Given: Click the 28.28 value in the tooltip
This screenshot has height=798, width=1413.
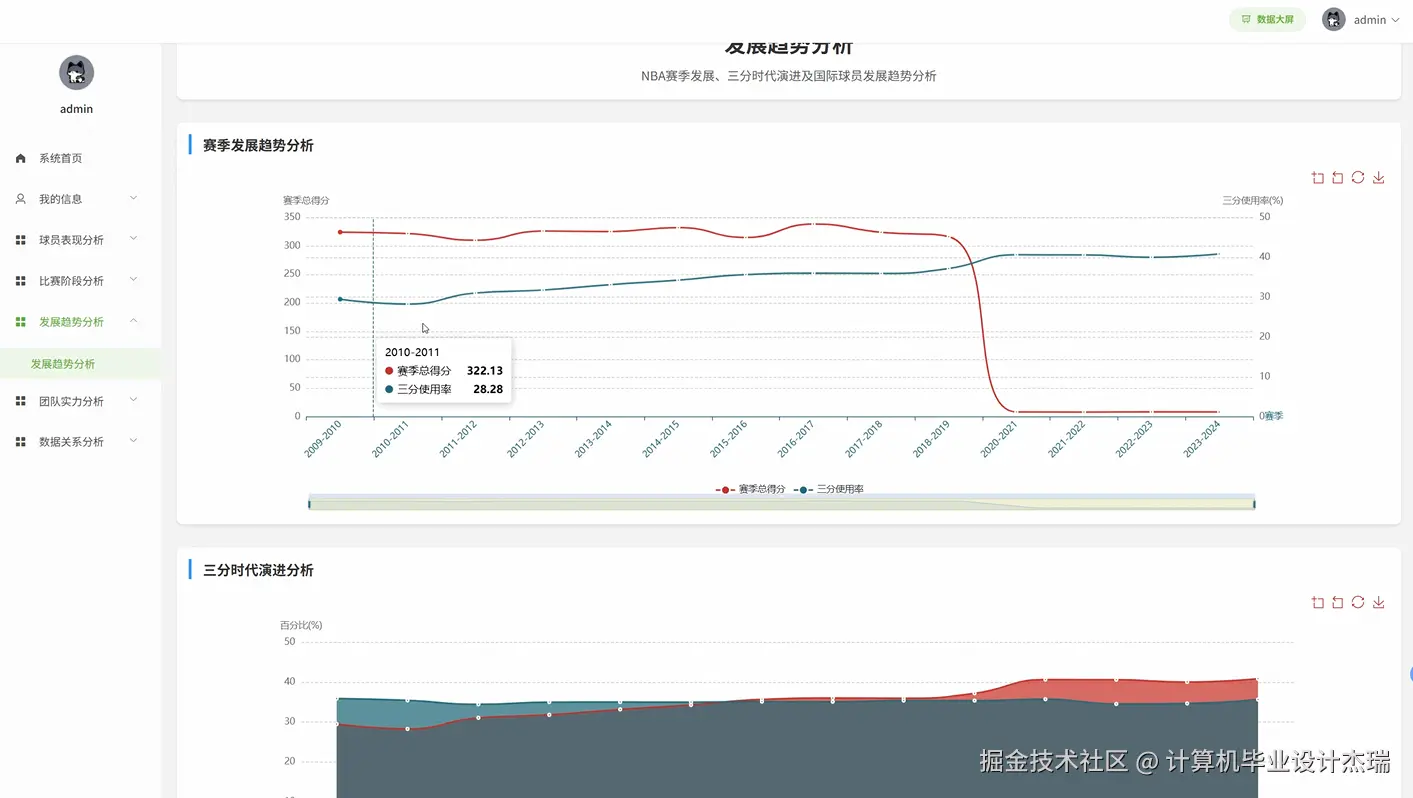Looking at the screenshot, I should 488,389.
